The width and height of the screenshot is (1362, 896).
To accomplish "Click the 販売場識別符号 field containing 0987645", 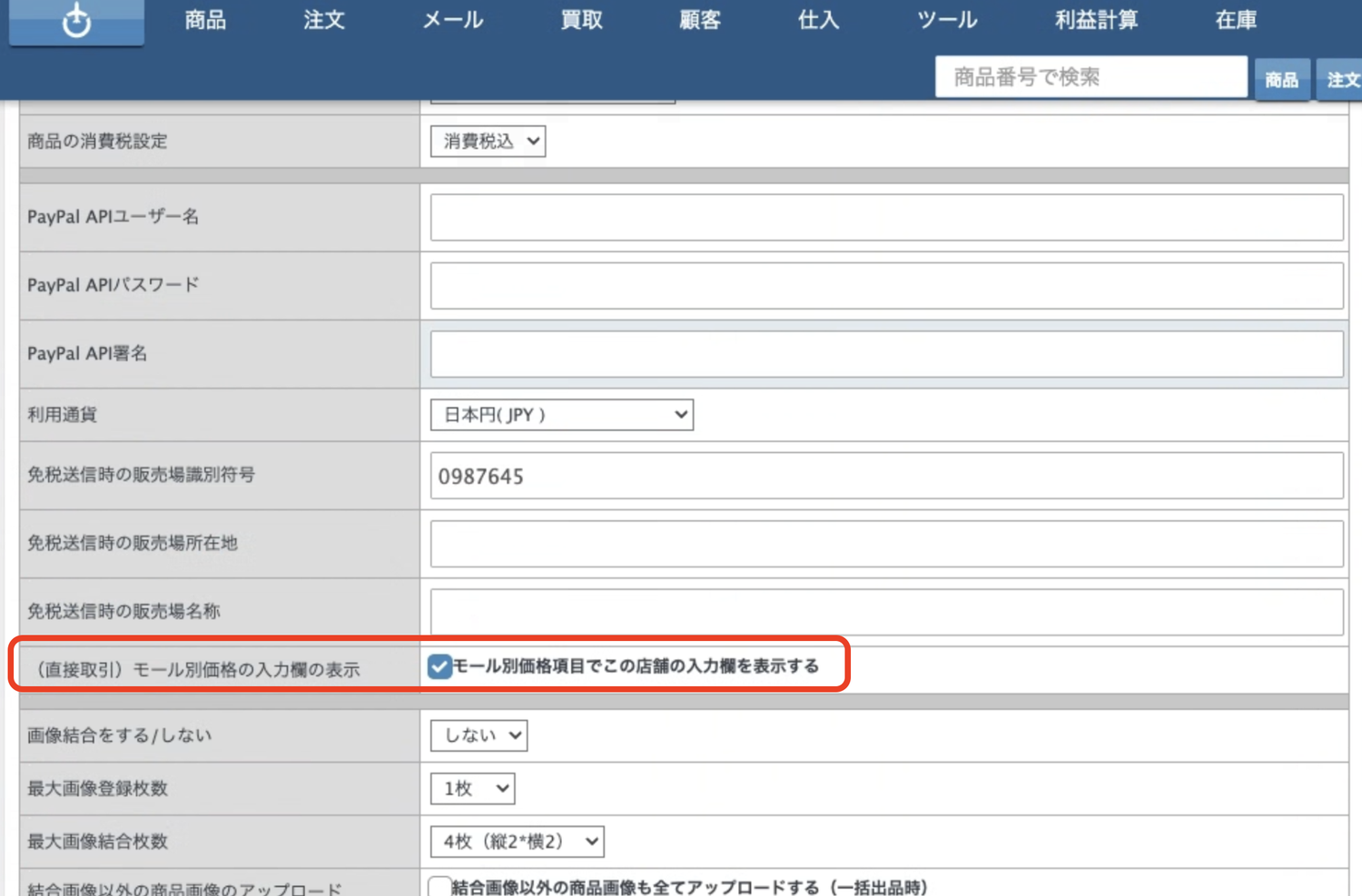I will [x=886, y=476].
